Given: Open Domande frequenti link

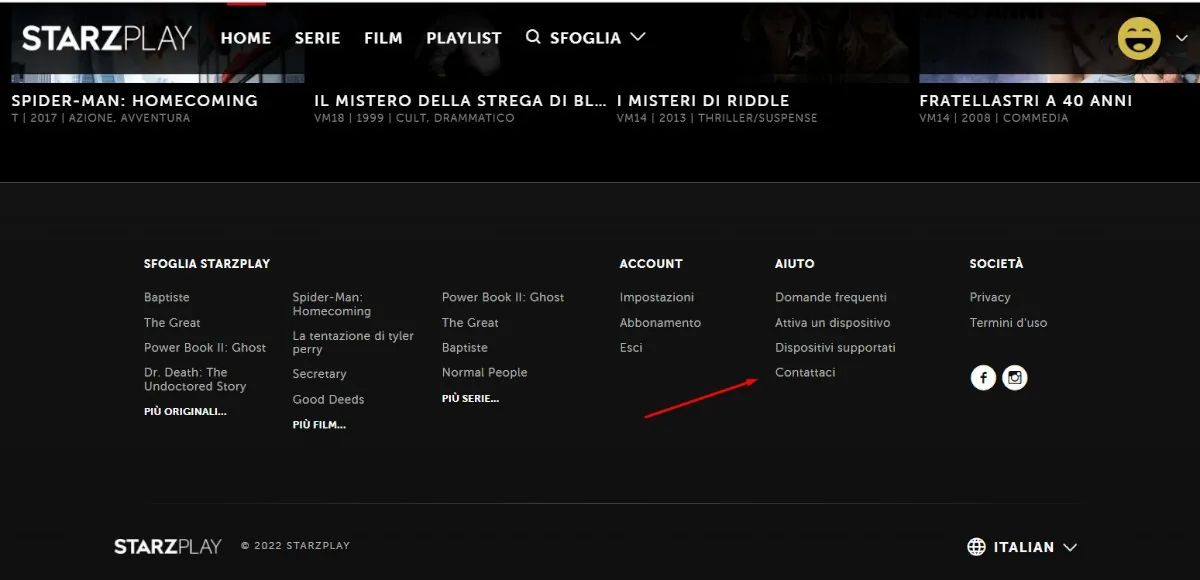Looking at the screenshot, I should click(831, 297).
